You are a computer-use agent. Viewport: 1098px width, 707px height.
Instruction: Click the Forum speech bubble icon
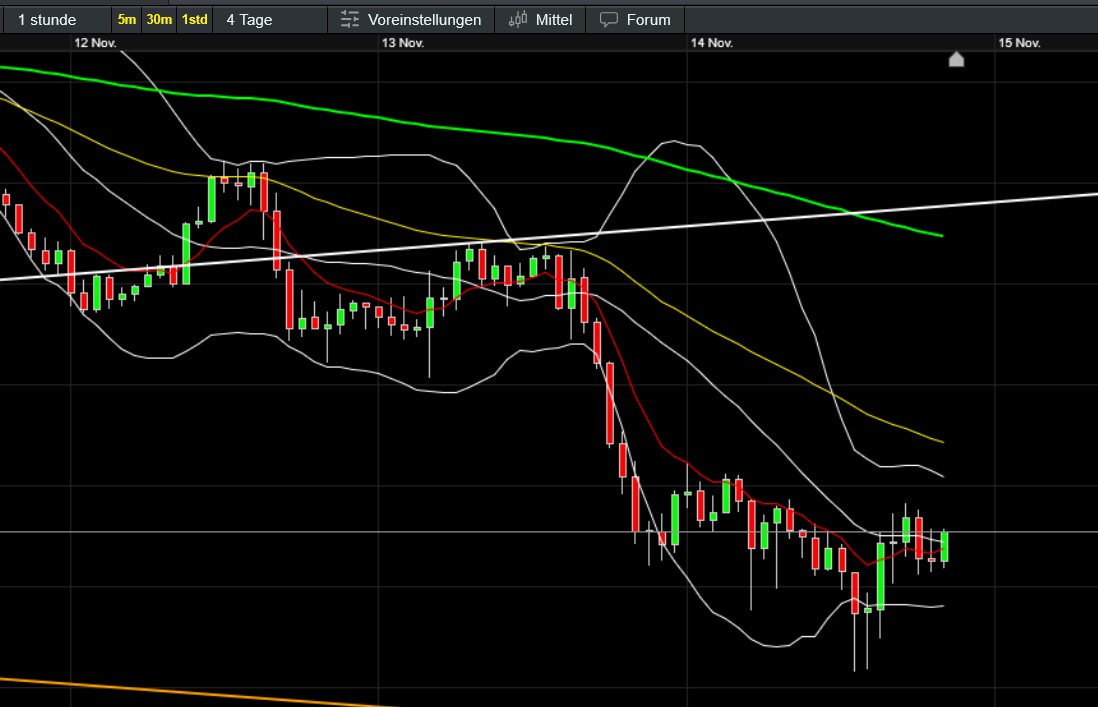608,20
